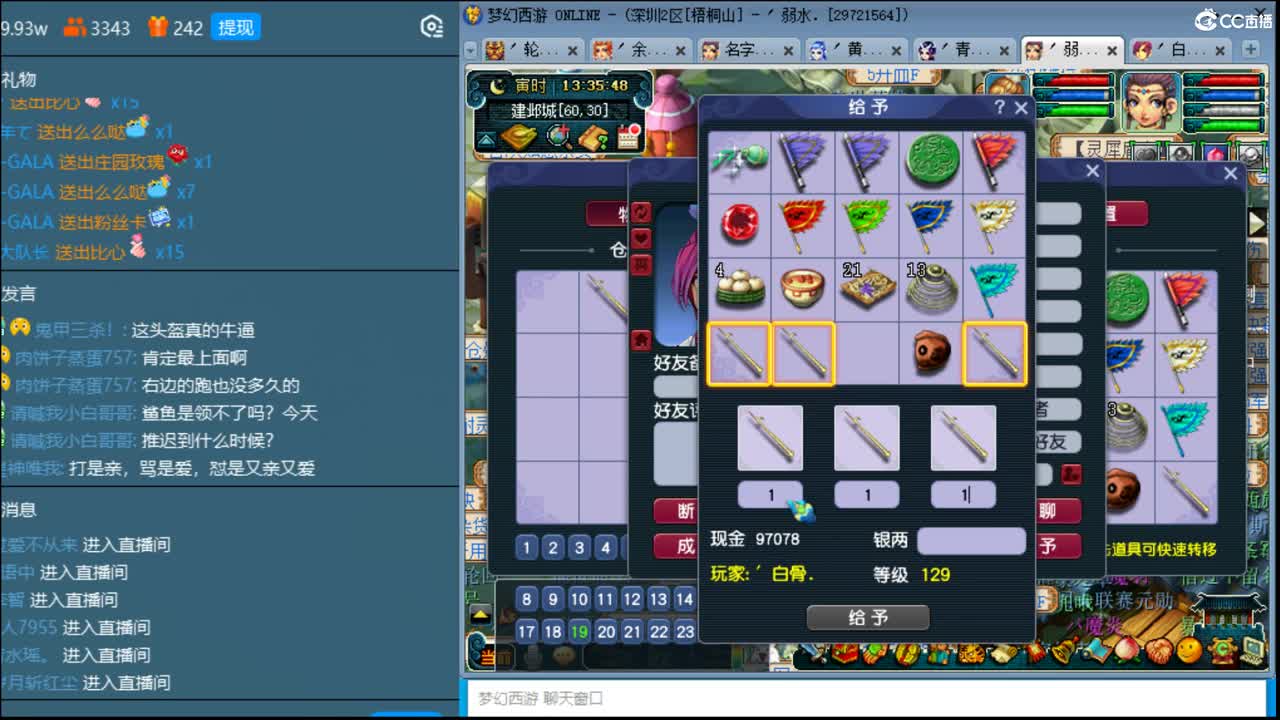Viewport: 1280px width, 720px height.
Task: Click the middle quantity field under give slots
Action: pos(867,495)
